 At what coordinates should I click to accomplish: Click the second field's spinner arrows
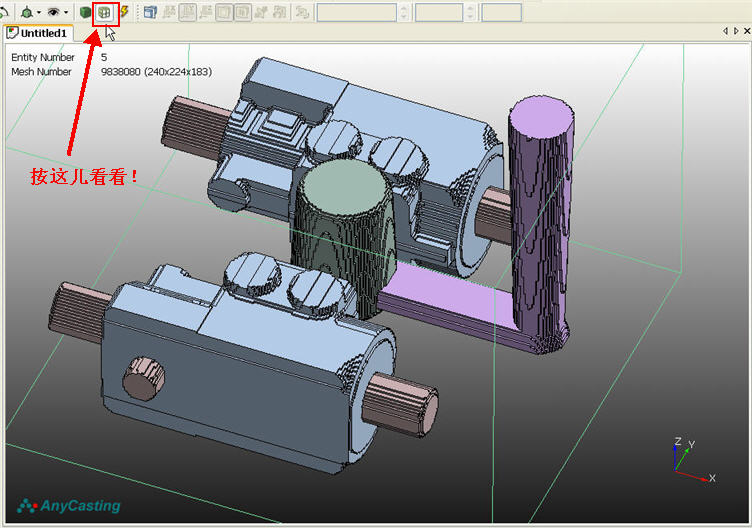point(470,12)
